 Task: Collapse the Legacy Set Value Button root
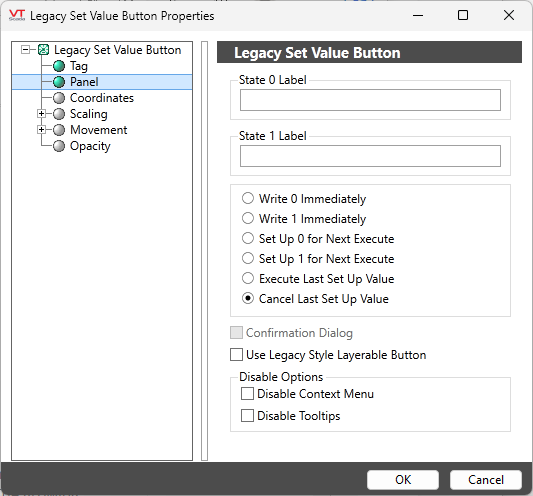pos(25,50)
